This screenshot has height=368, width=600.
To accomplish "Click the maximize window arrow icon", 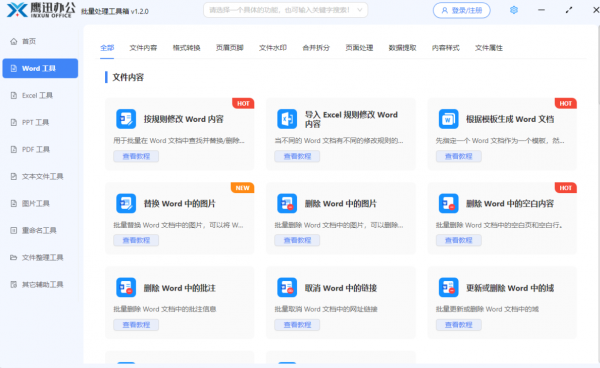I will coord(569,10).
